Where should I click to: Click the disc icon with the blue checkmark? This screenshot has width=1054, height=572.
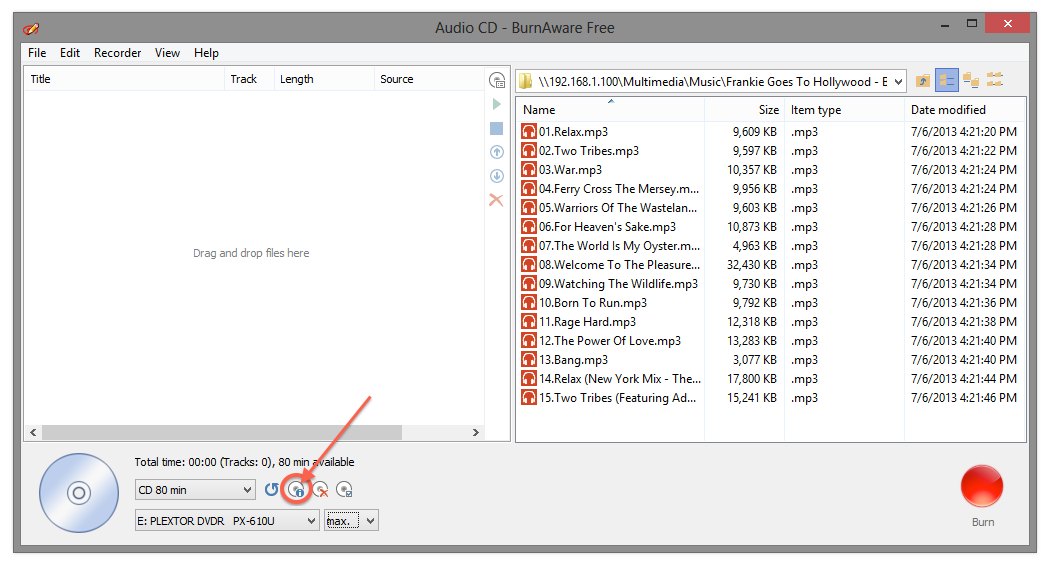(344, 490)
